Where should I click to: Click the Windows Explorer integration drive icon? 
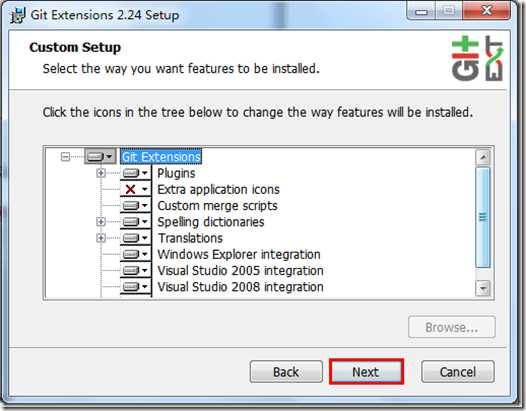(136, 254)
